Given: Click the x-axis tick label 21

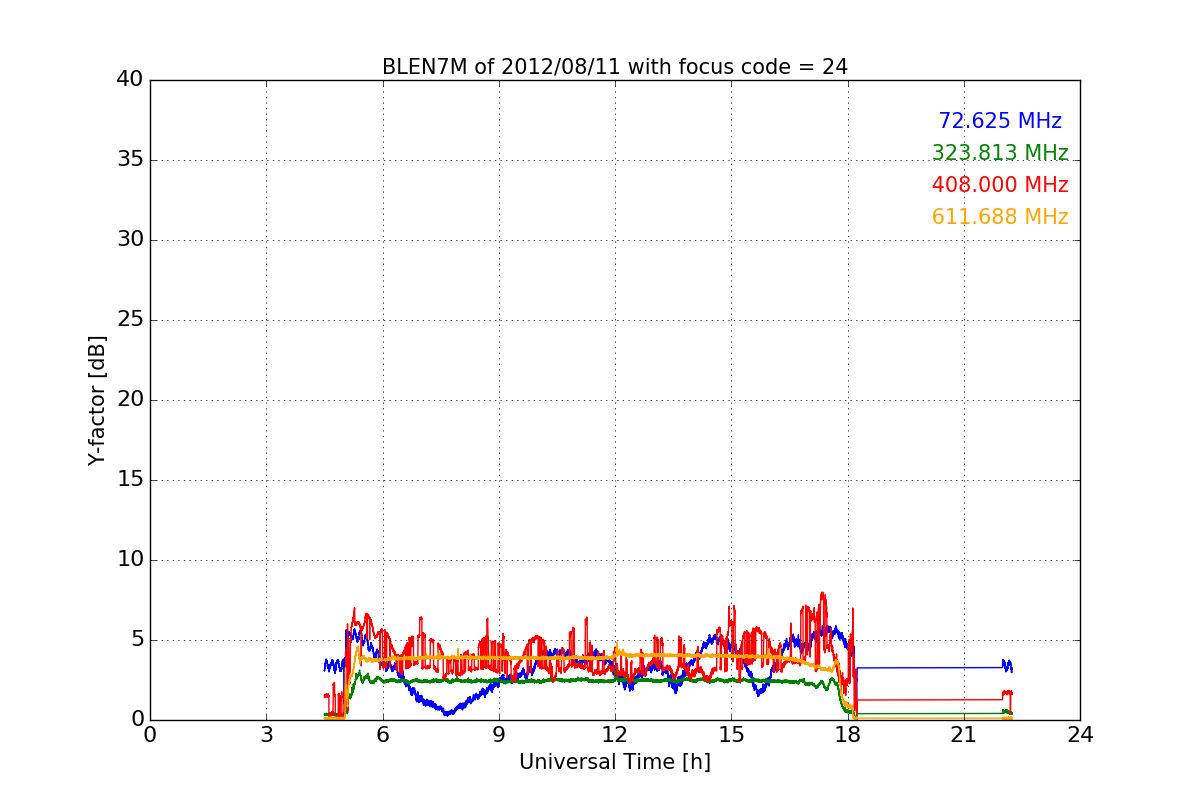Looking at the screenshot, I should (964, 735).
